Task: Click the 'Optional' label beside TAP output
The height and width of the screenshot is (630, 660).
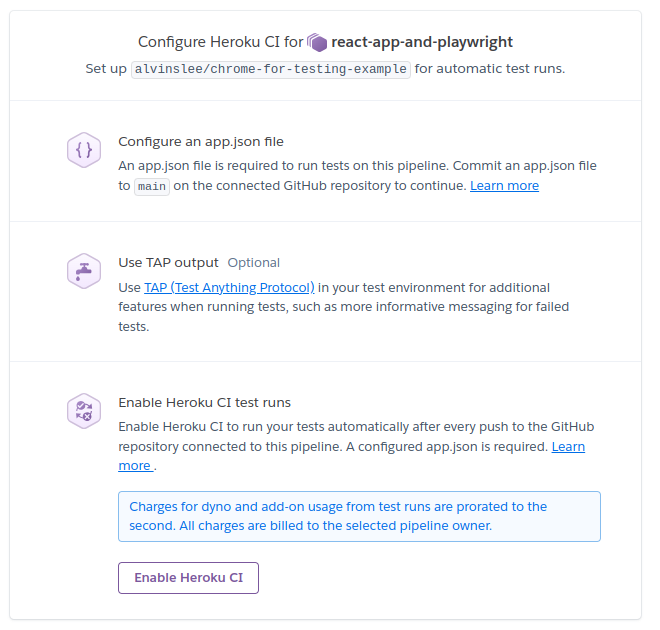Action: [x=253, y=263]
